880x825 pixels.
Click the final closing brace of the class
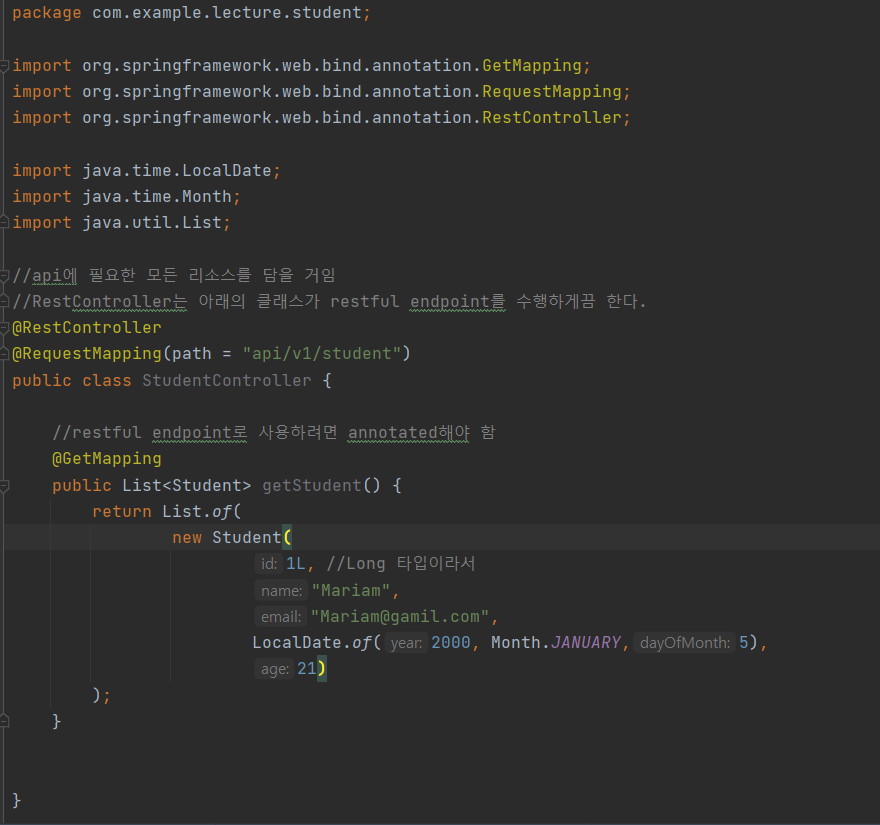coord(17,800)
